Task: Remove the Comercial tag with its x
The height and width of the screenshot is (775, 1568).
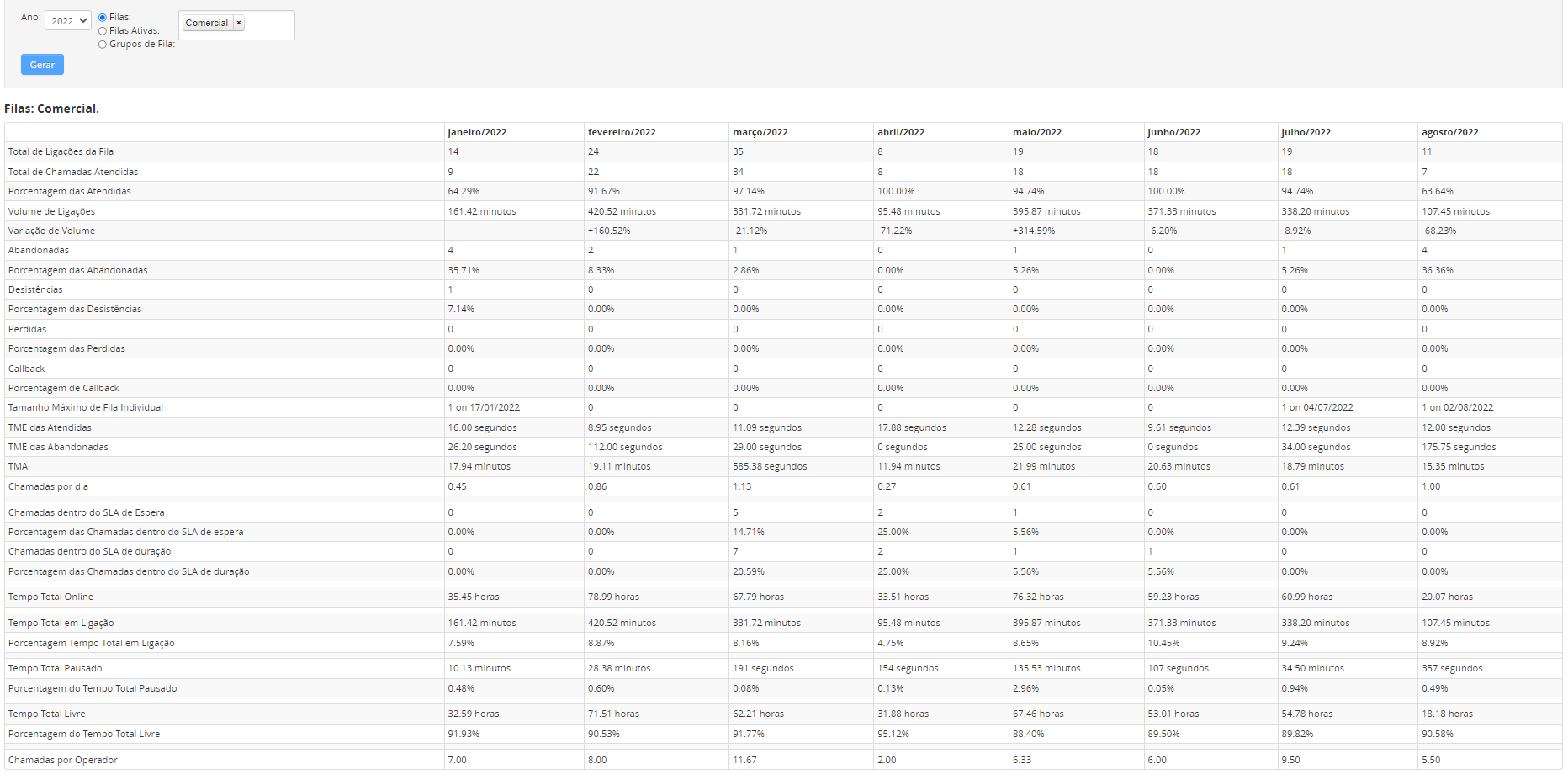Action: coord(239,24)
